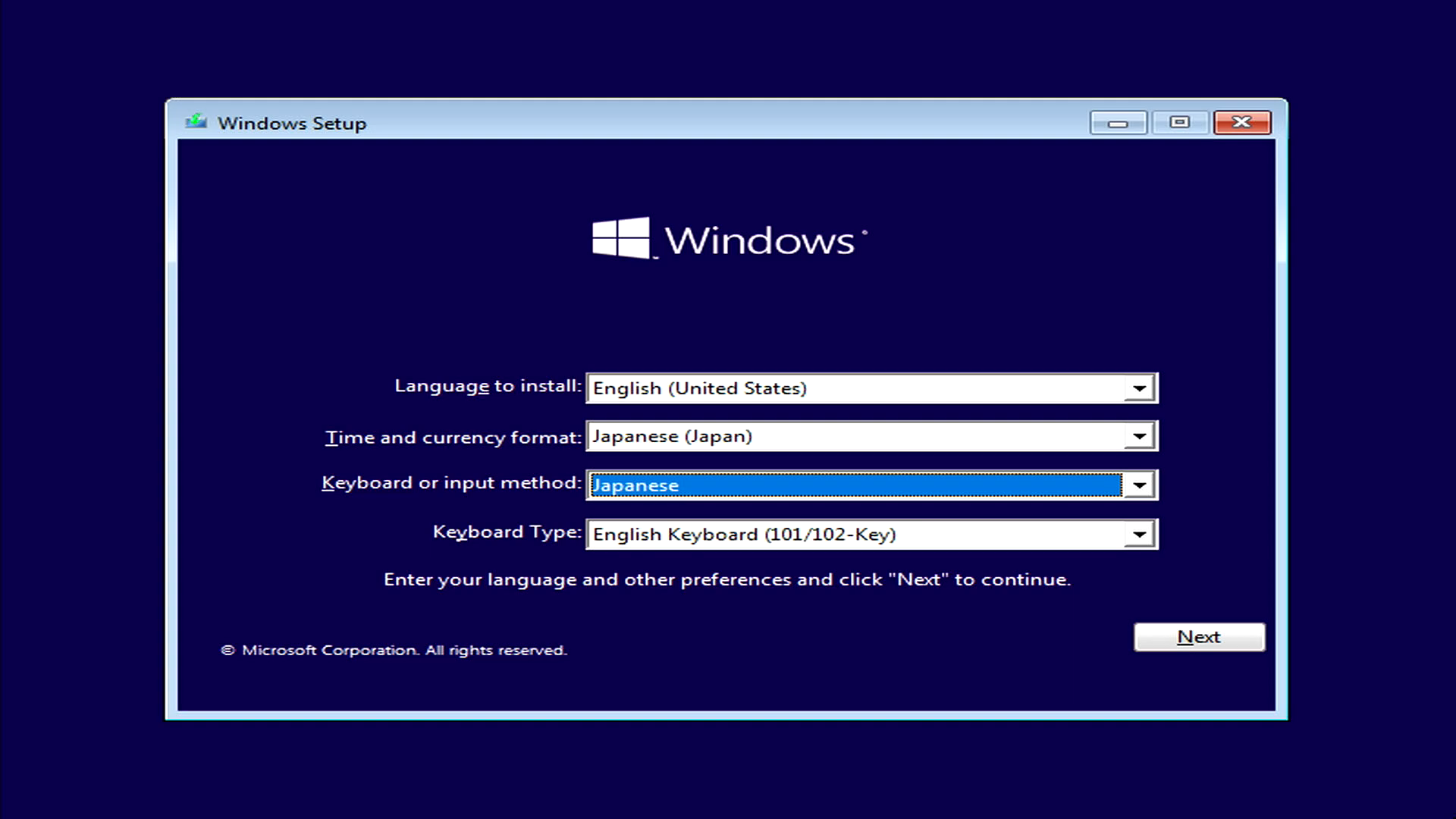The image size is (1456, 819).
Task: Click the Windows Setup title bar icon
Action: pos(196,122)
